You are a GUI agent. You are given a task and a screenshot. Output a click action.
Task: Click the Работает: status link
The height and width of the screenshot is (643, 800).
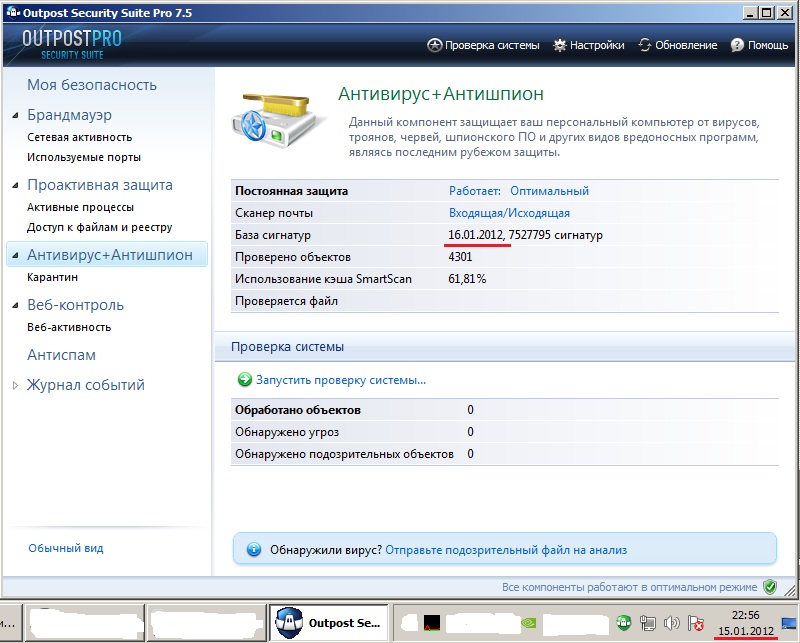click(474, 191)
